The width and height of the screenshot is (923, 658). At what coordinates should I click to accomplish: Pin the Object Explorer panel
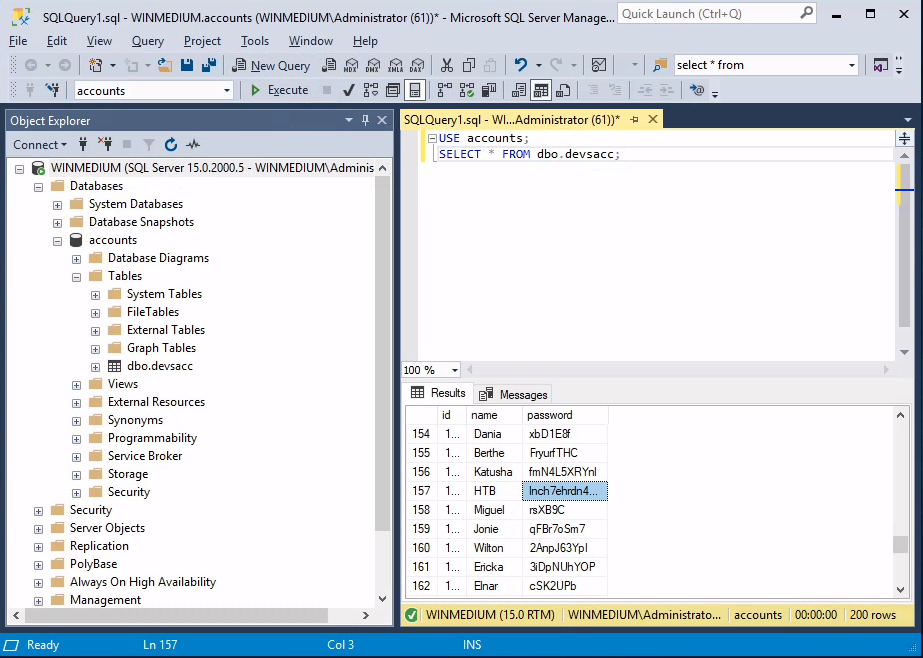tap(366, 121)
